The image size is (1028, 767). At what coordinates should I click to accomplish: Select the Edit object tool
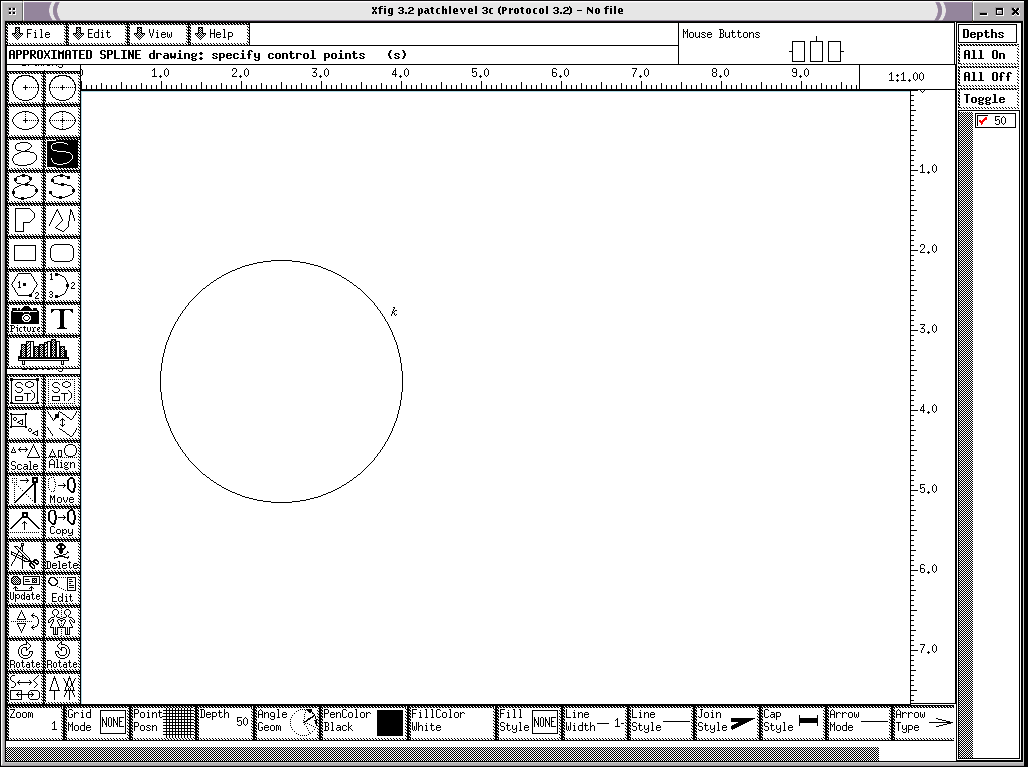tap(62, 590)
